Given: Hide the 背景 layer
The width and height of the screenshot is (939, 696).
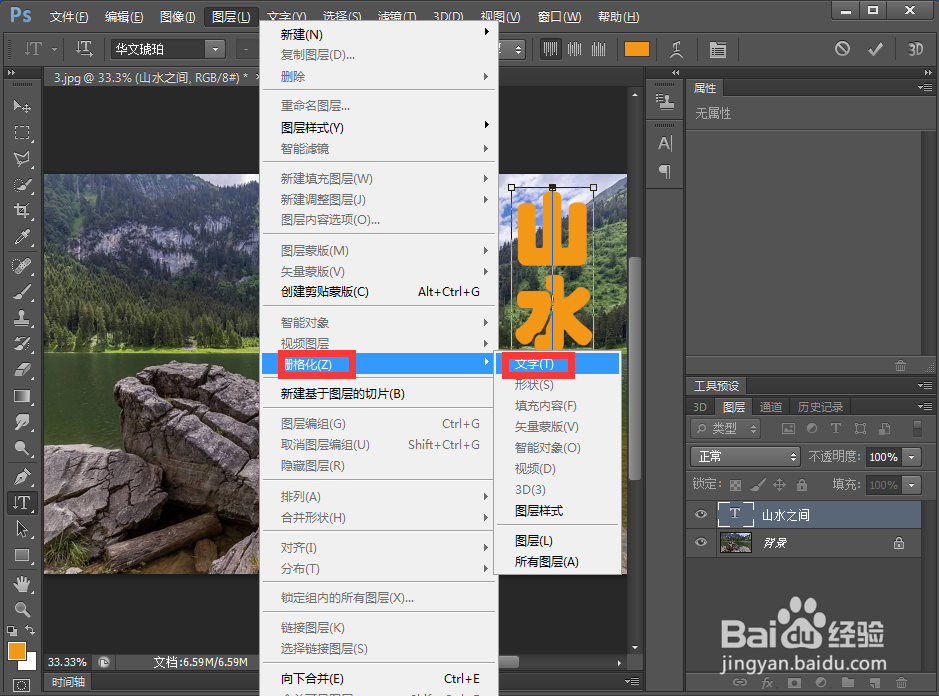Looking at the screenshot, I should tap(701, 542).
